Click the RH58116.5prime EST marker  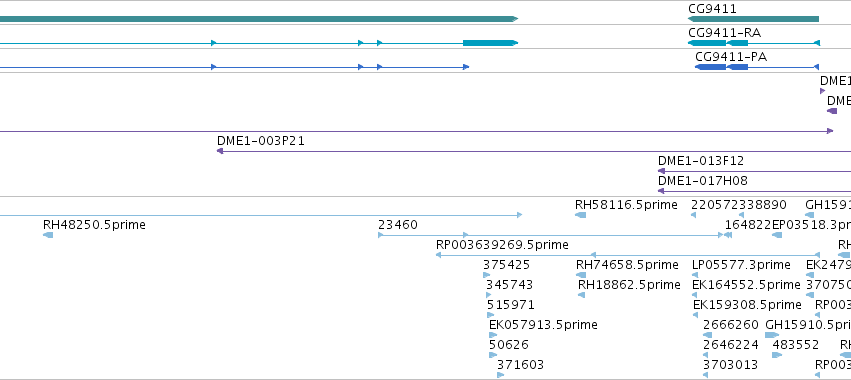(x=580, y=215)
